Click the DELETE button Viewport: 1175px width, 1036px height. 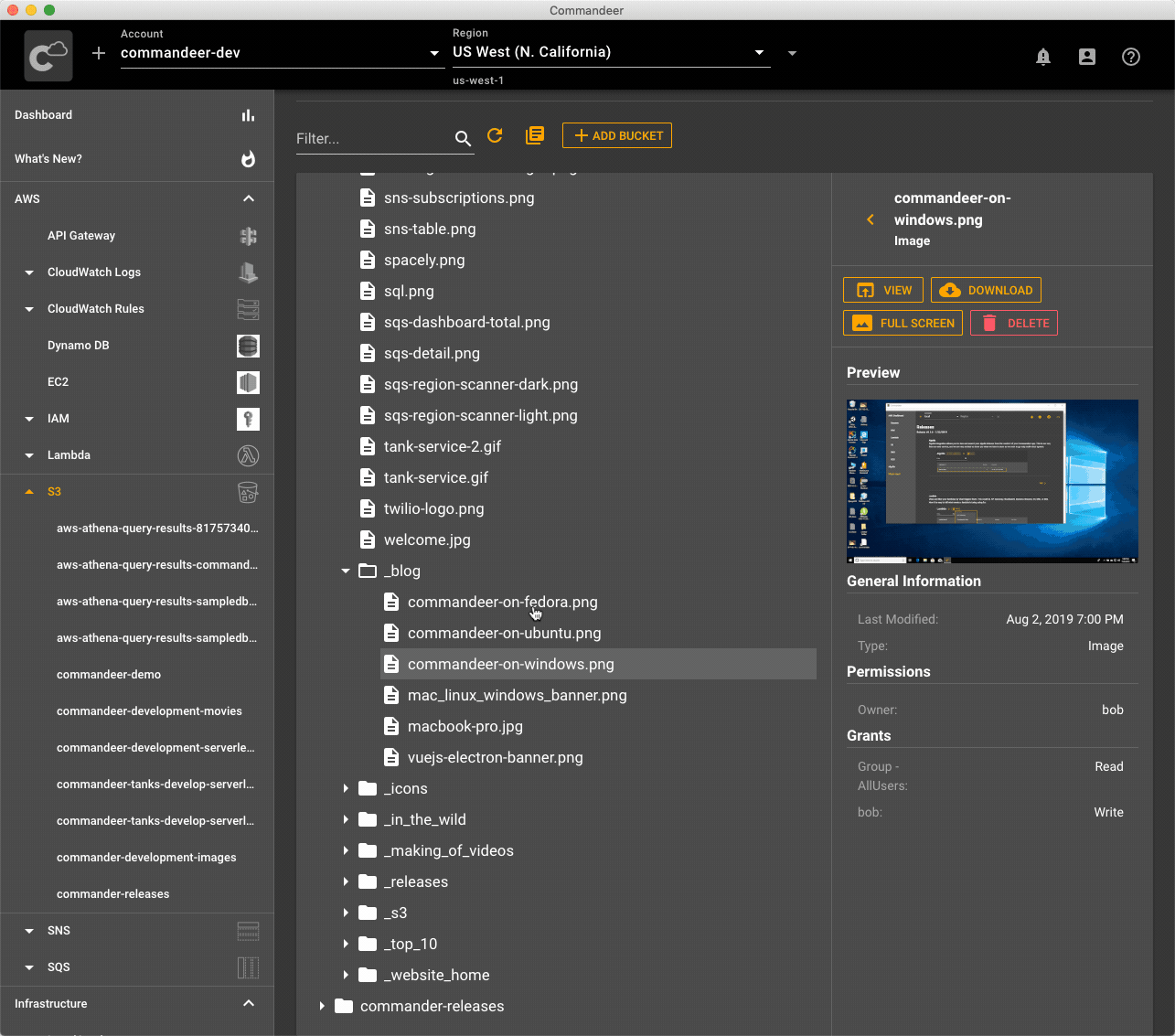1014,323
